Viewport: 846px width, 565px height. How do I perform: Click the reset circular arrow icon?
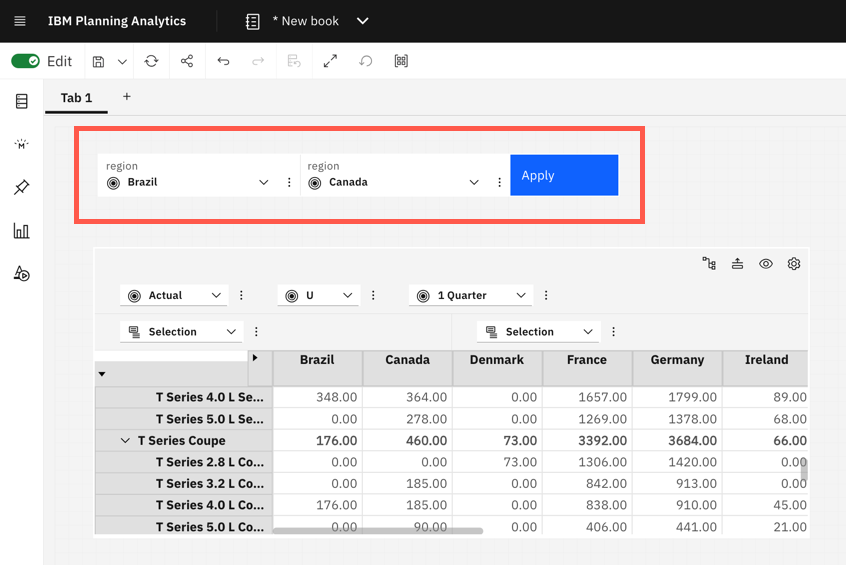coord(366,61)
